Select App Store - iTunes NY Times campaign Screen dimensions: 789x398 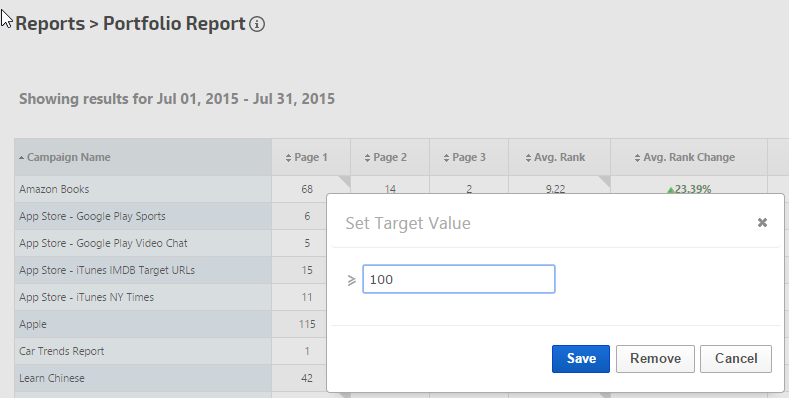coord(143,297)
